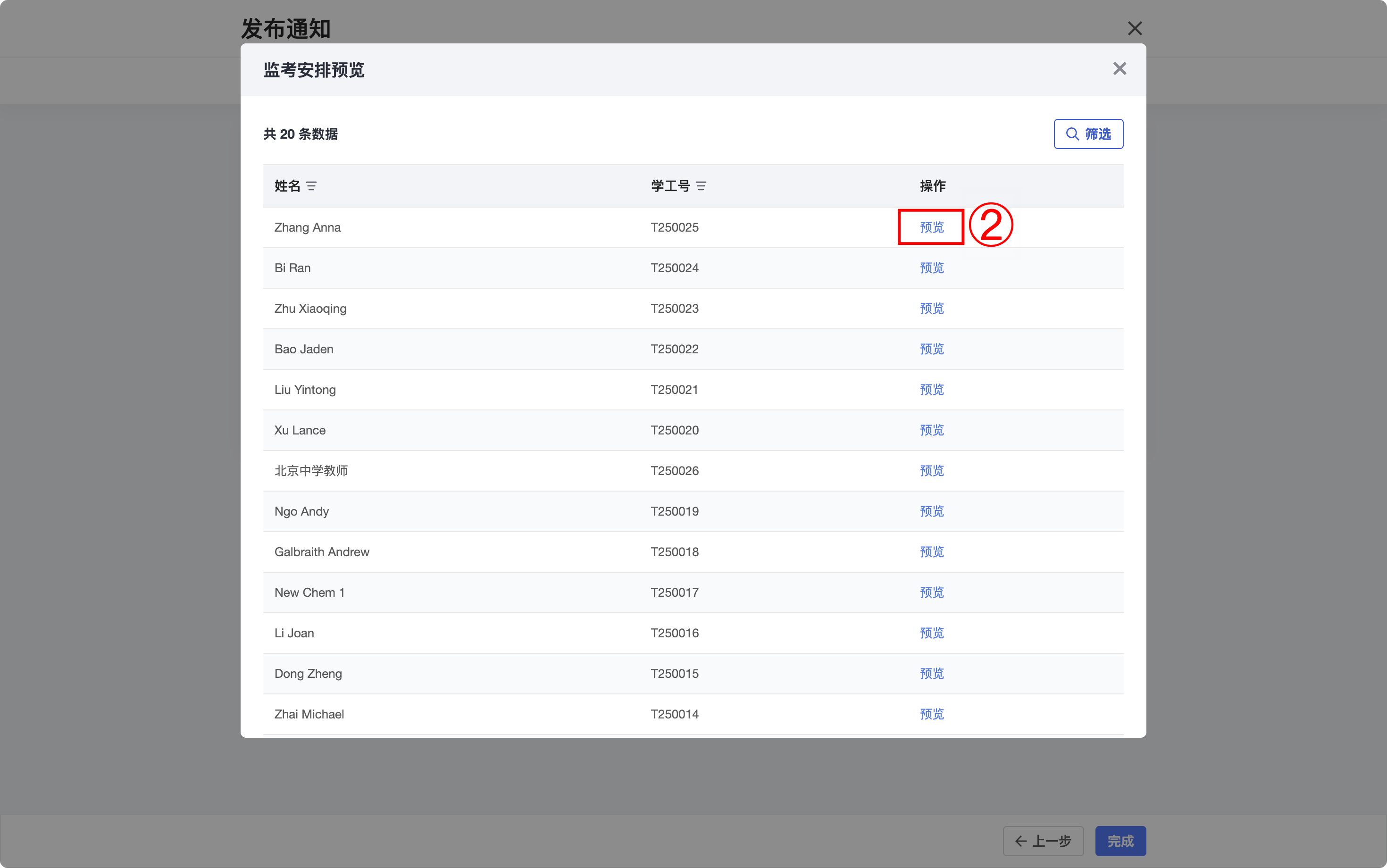Image resolution: width=1387 pixels, height=868 pixels.
Task: Preview Zhu Xiaoqing's arrangement
Action: (x=931, y=308)
